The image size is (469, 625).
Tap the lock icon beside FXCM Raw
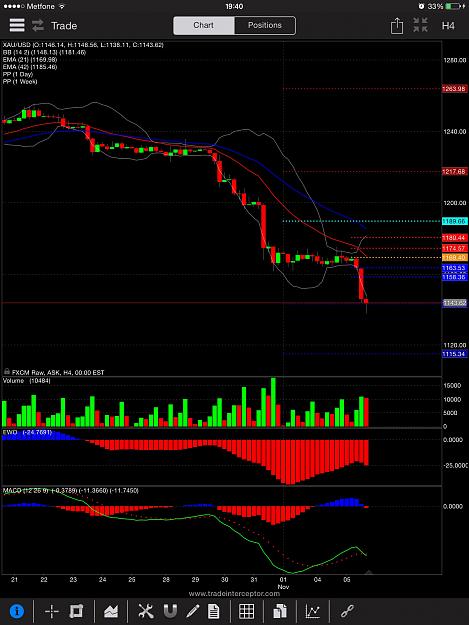[7, 371]
